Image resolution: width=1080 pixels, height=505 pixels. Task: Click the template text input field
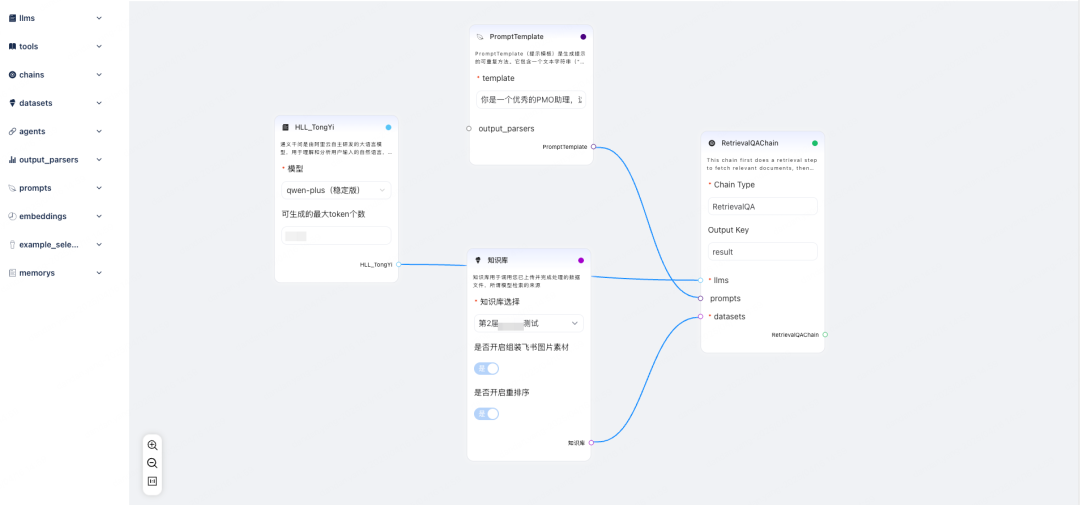(x=531, y=100)
